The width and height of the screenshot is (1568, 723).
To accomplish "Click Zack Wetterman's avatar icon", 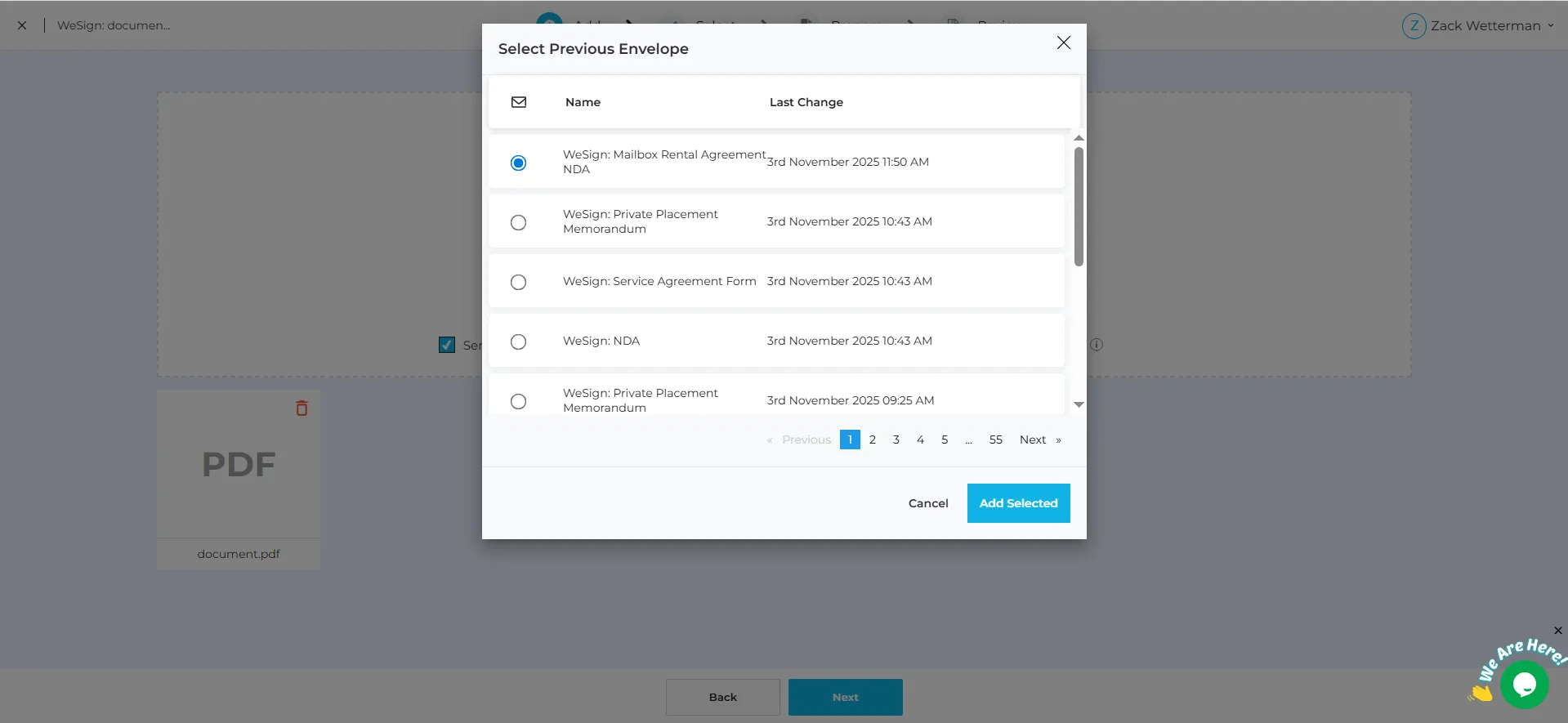I will pos(1414,26).
